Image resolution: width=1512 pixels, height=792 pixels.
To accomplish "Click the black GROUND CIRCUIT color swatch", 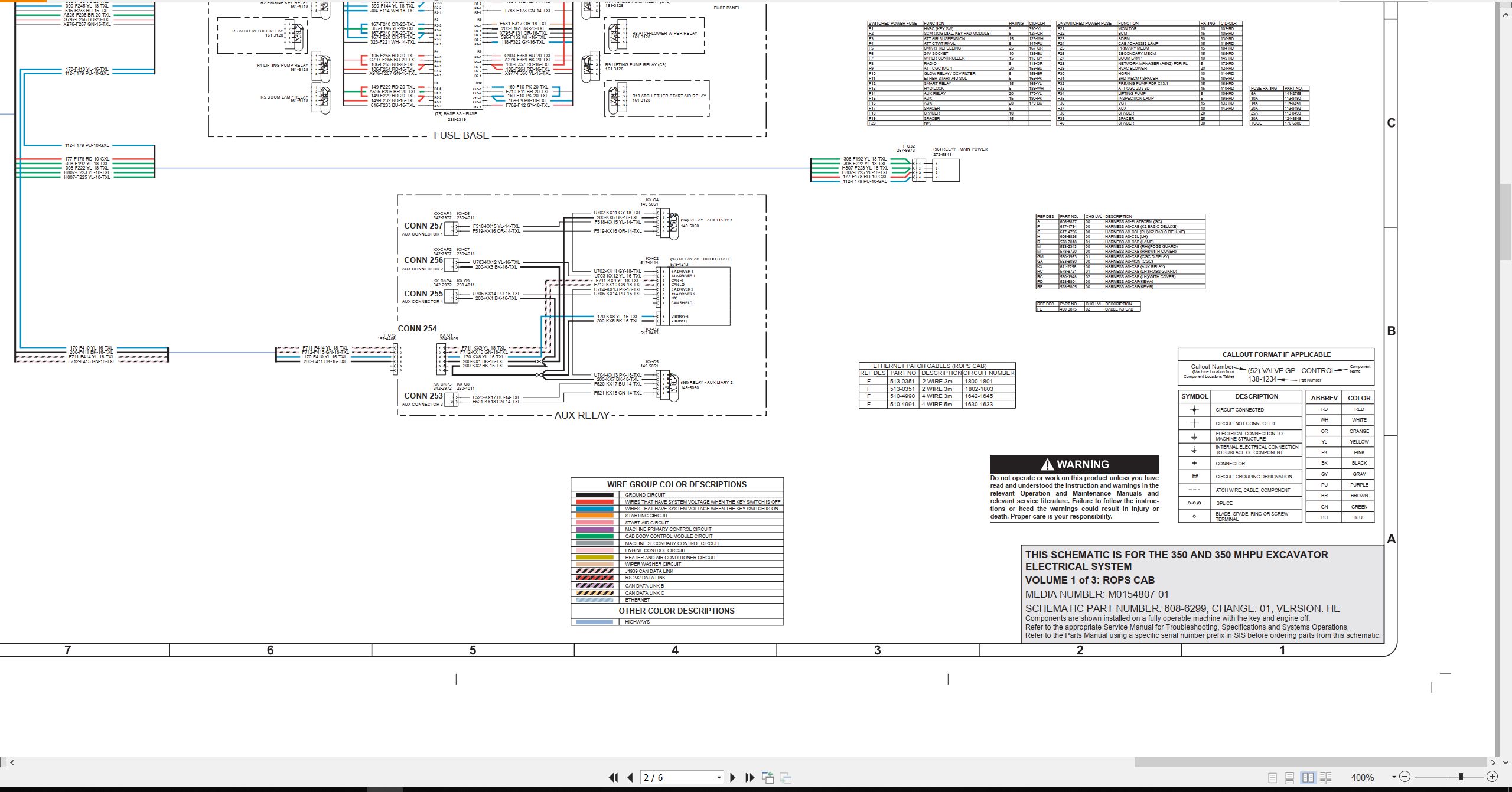I will pos(595,495).
